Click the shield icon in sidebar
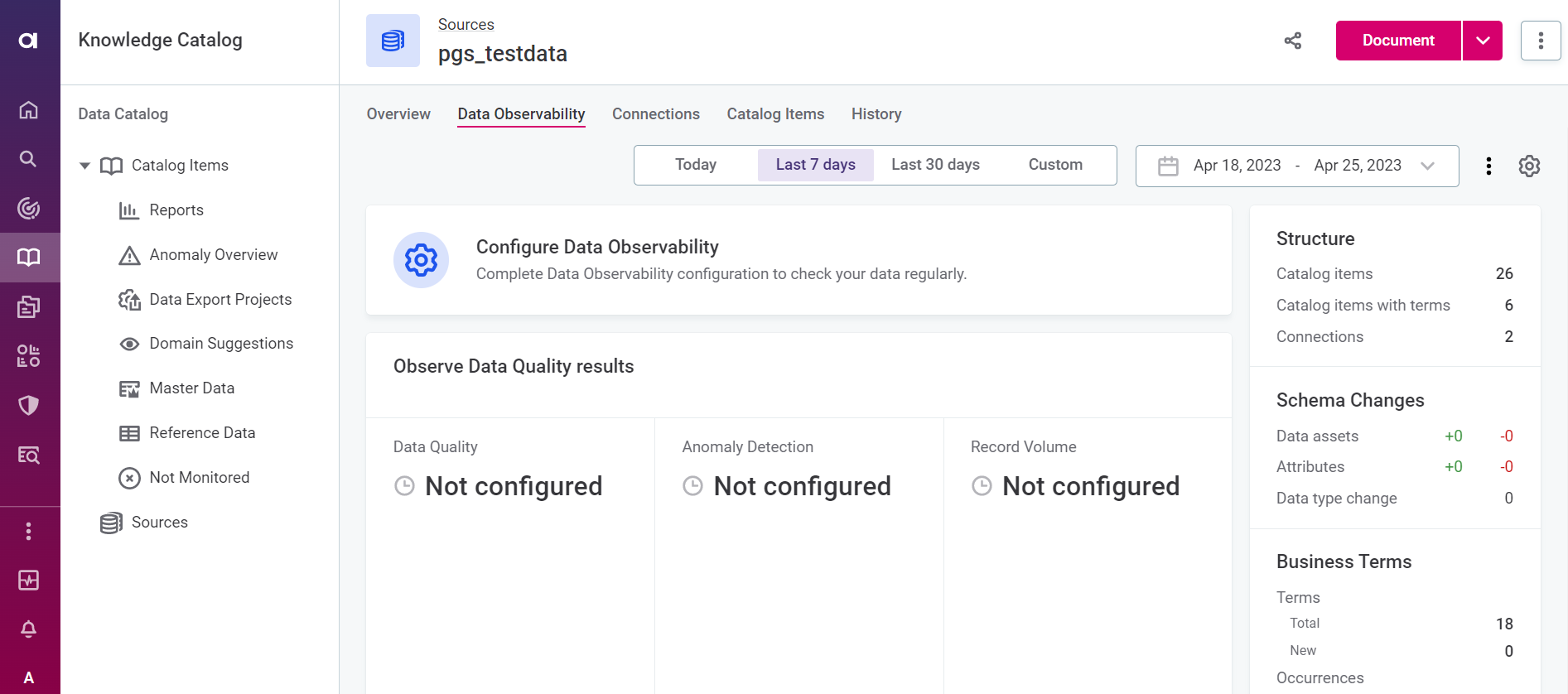This screenshot has height=694, width=1568. (29, 405)
